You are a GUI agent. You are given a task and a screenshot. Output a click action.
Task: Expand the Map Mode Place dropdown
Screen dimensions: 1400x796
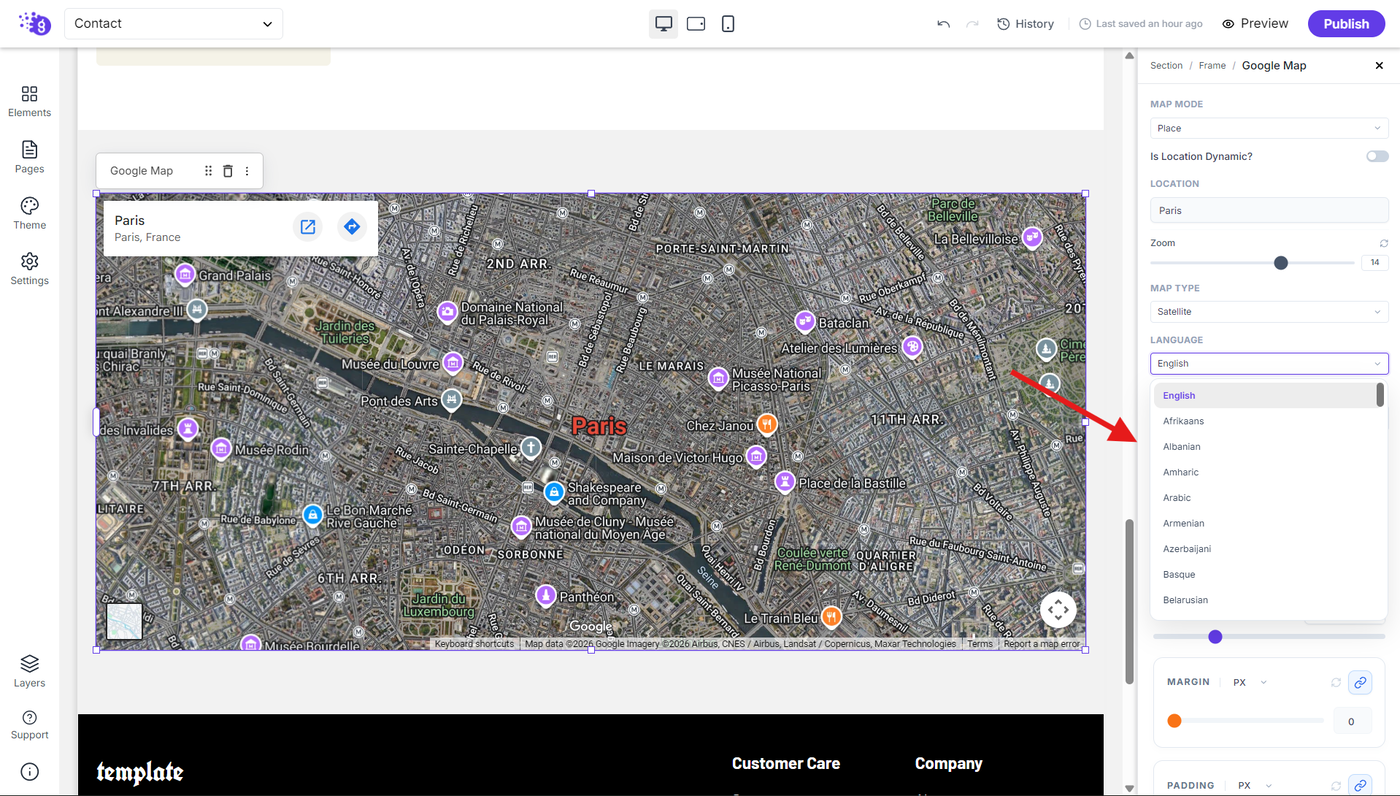tap(1269, 128)
